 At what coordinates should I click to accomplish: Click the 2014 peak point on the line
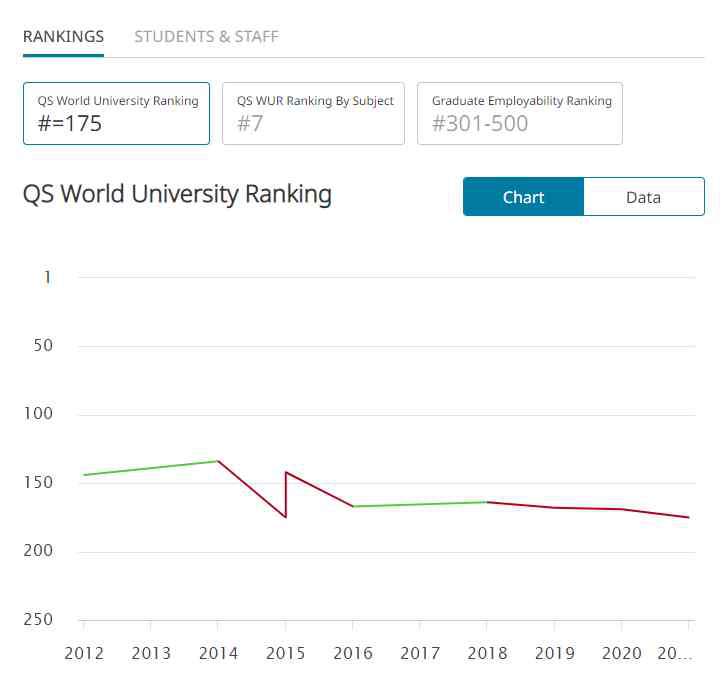click(x=218, y=461)
